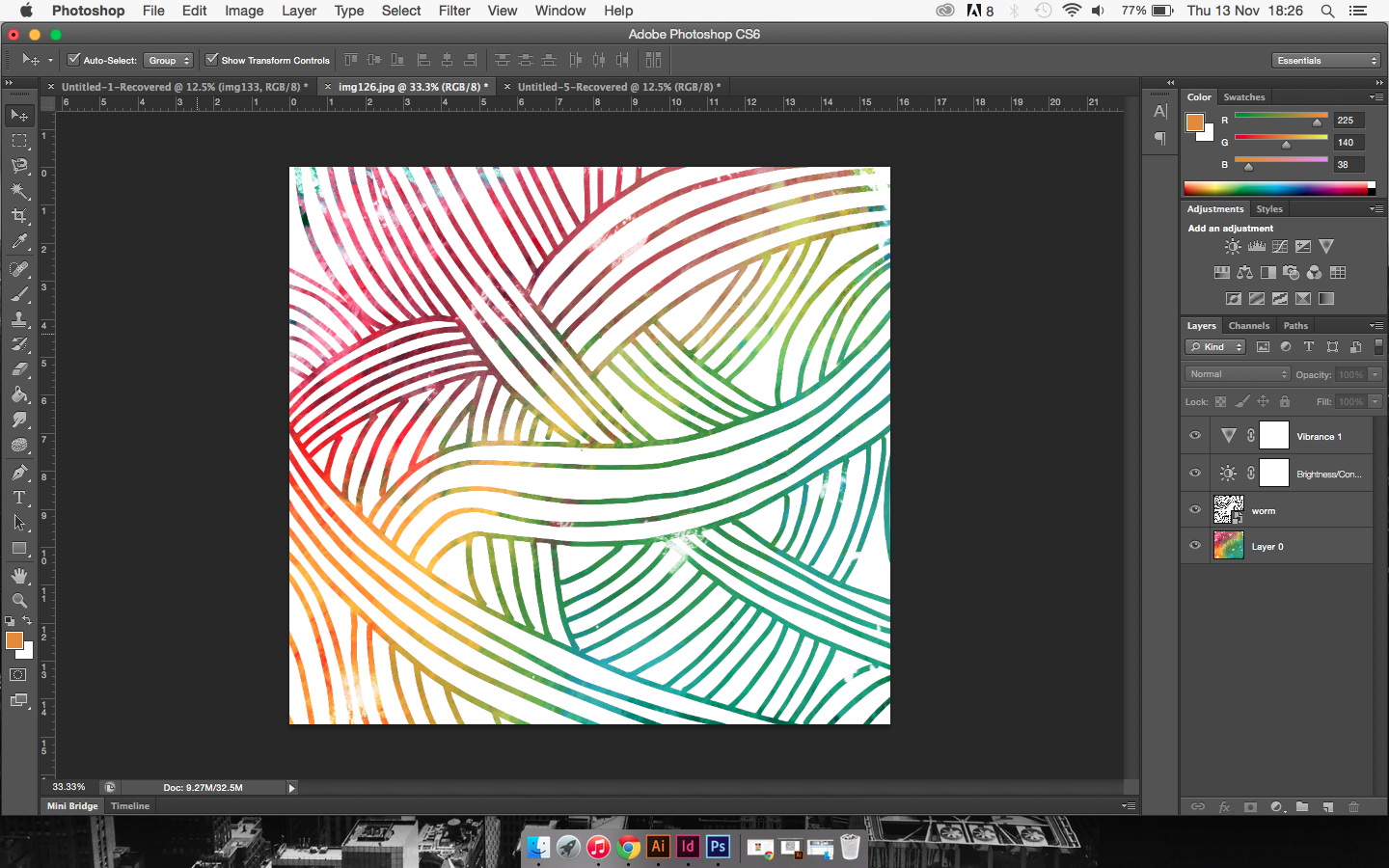This screenshot has width=1389, height=868.
Task: Add a layer mask
Action: tap(1250, 806)
